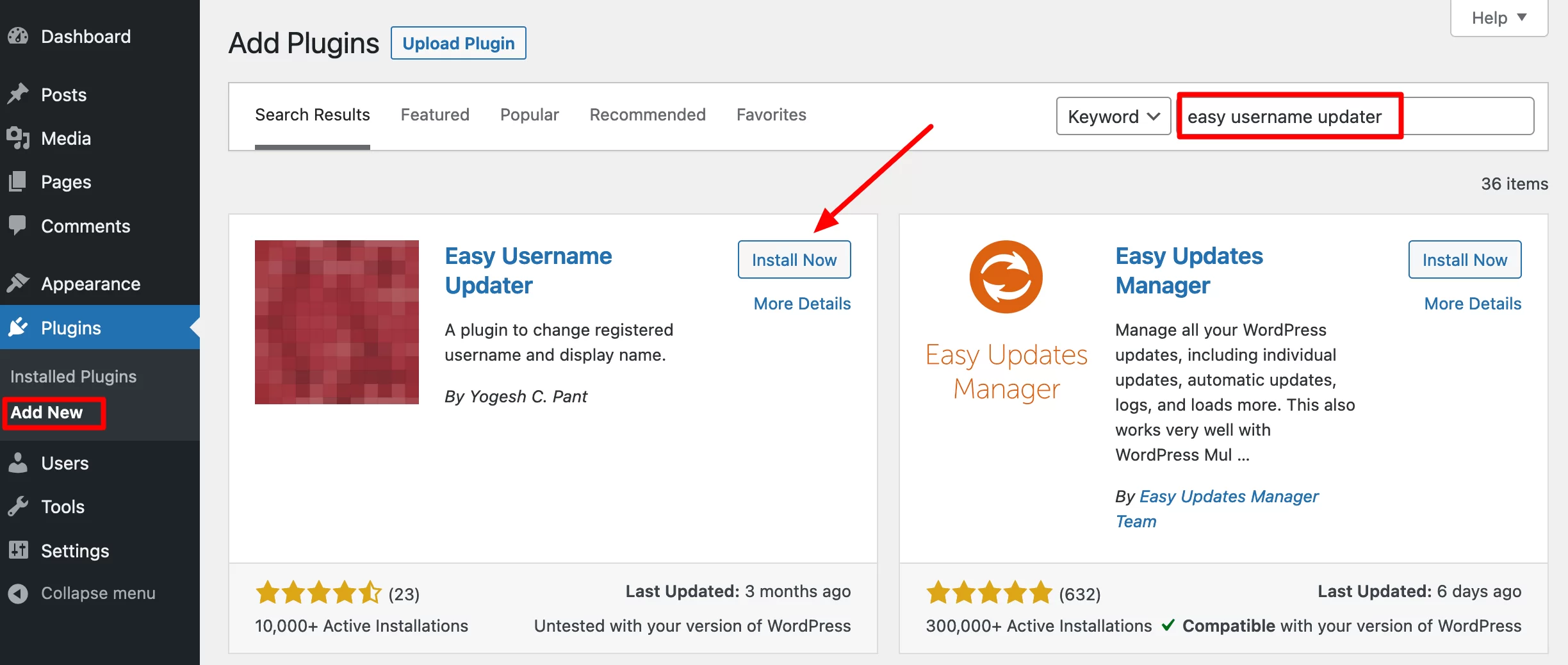This screenshot has width=1568, height=665.
Task: Select the Plugins menu item
Action: (x=100, y=327)
